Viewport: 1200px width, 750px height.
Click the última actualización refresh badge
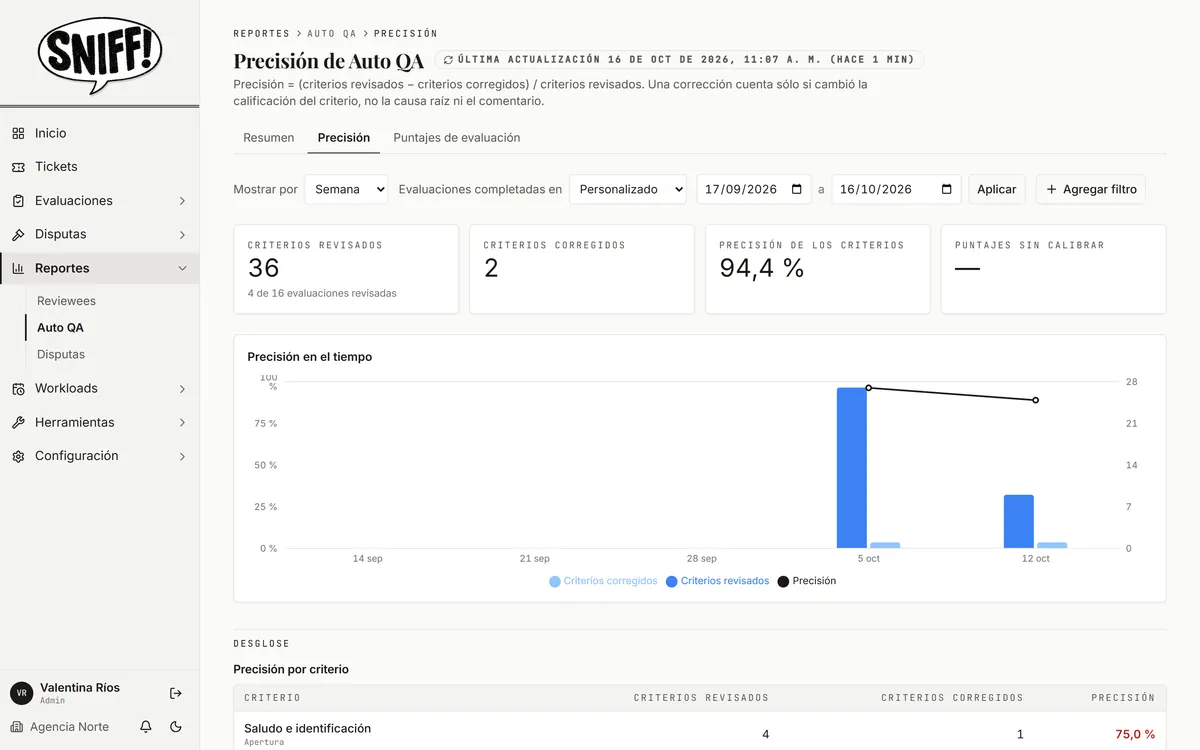[679, 60]
